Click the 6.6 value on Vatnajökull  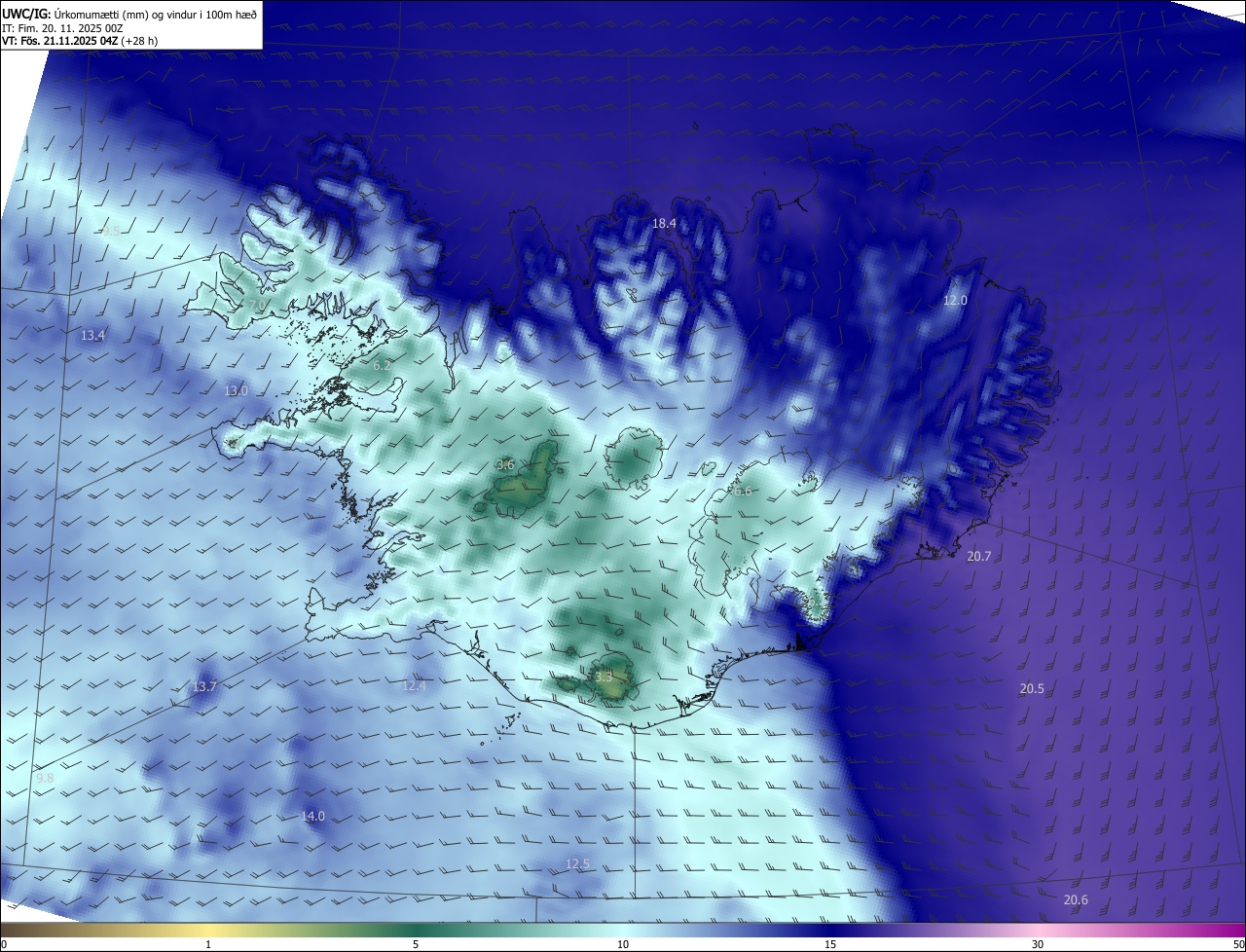pos(743,492)
